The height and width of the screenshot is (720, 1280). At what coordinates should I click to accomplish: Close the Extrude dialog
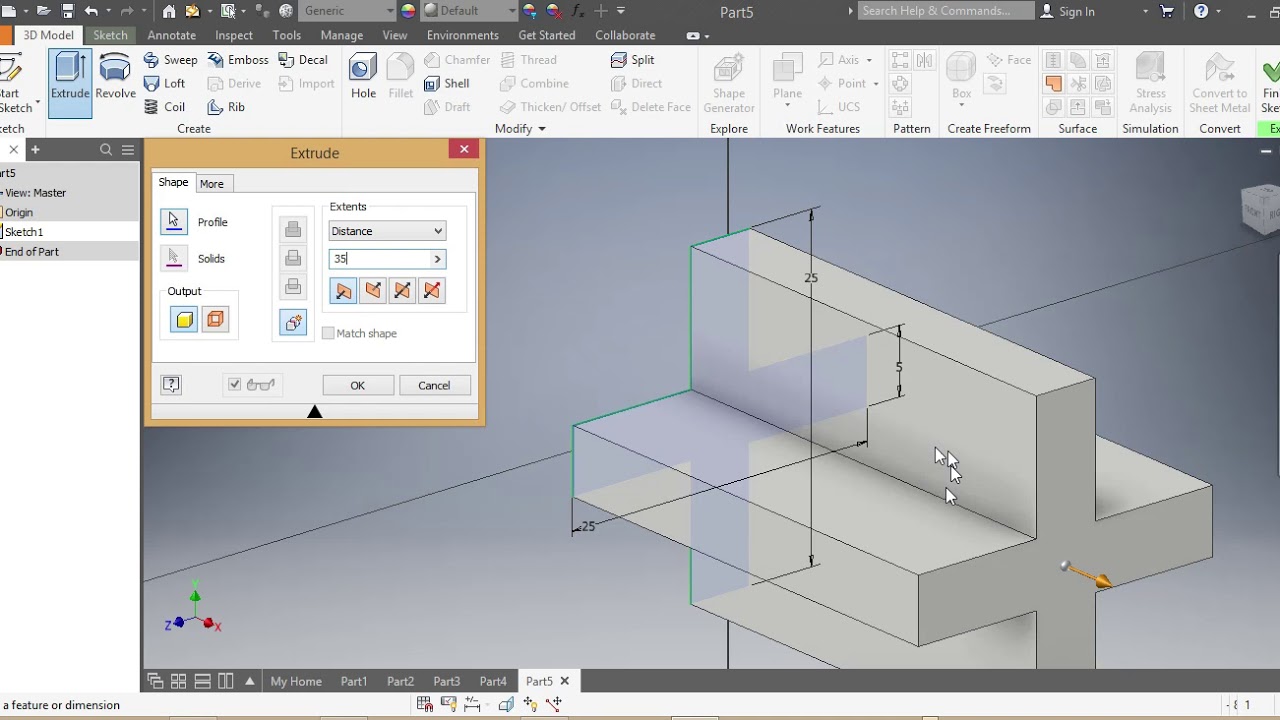(x=464, y=149)
